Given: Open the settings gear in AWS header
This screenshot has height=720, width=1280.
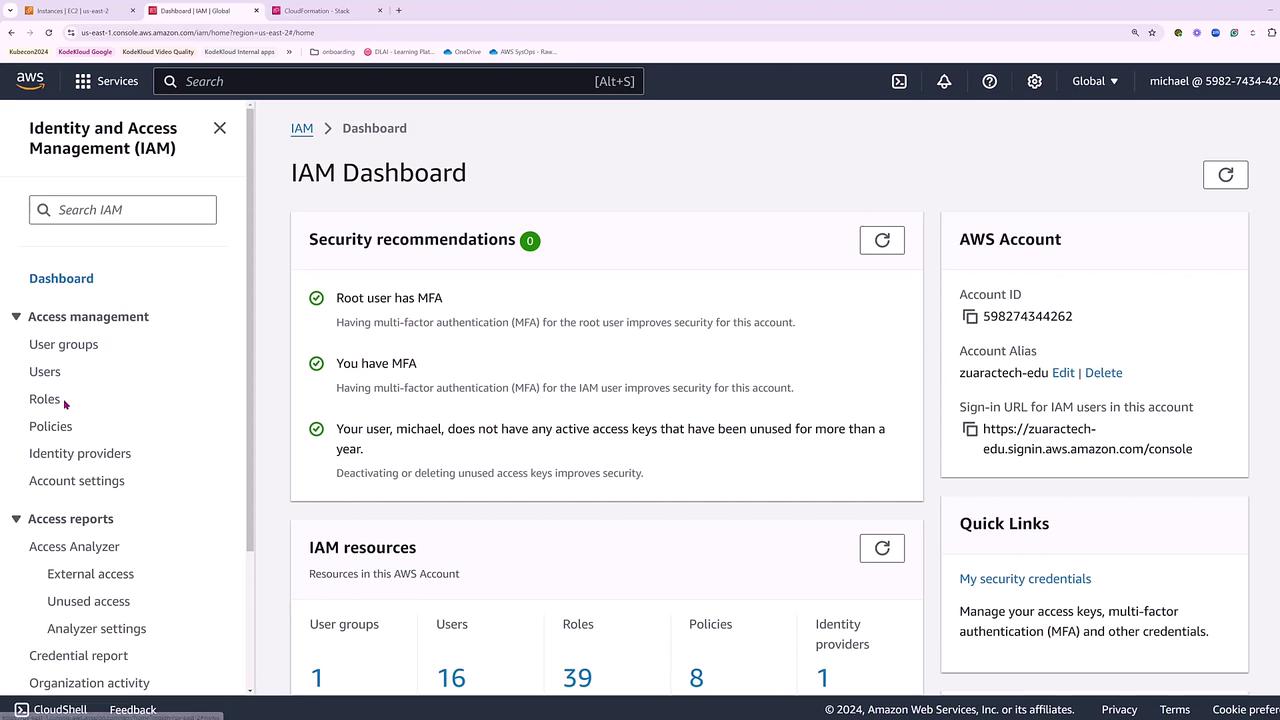Looking at the screenshot, I should tap(1034, 81).
